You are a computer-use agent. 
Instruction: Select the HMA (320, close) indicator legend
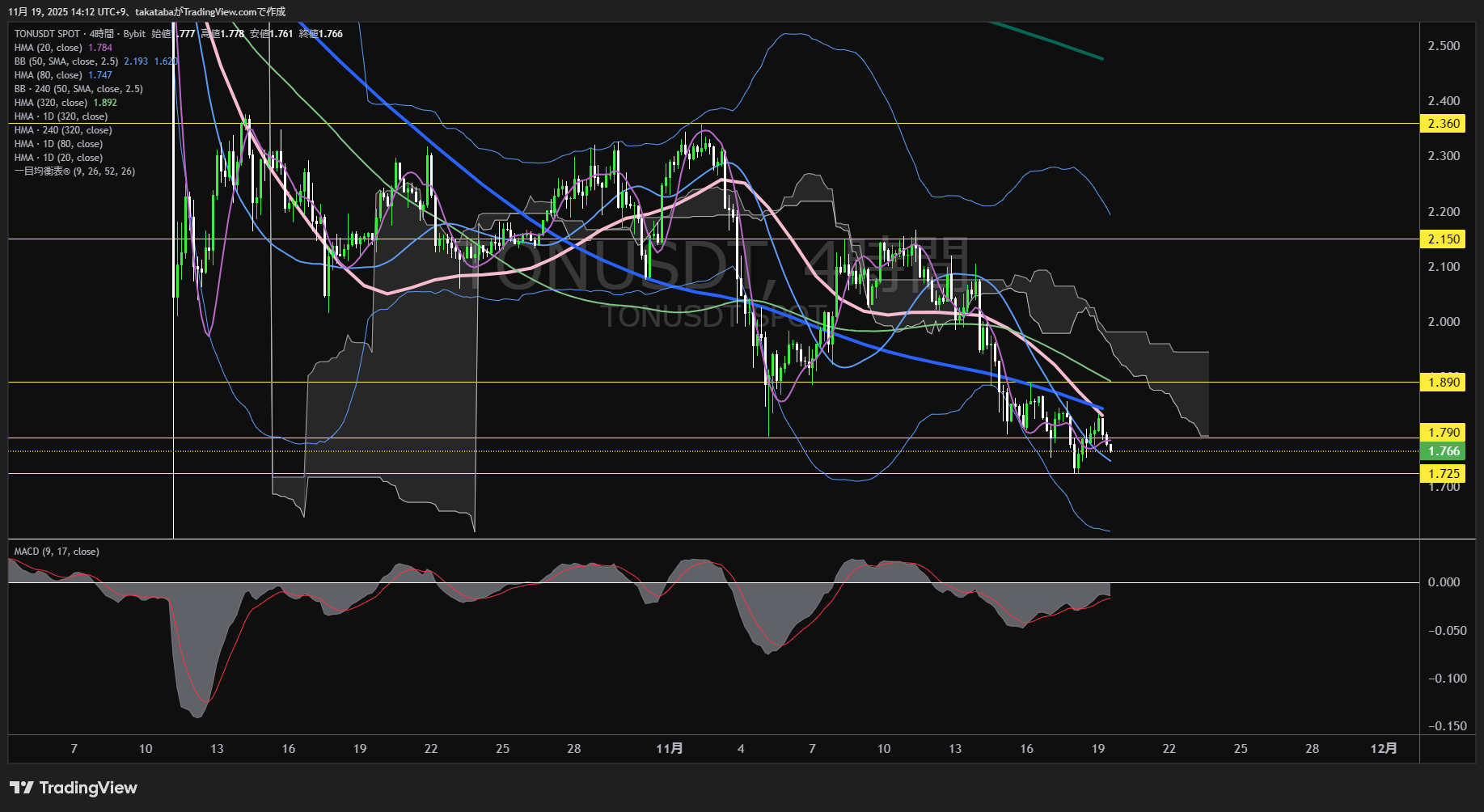pyautogui.click(x=51, y=103)
